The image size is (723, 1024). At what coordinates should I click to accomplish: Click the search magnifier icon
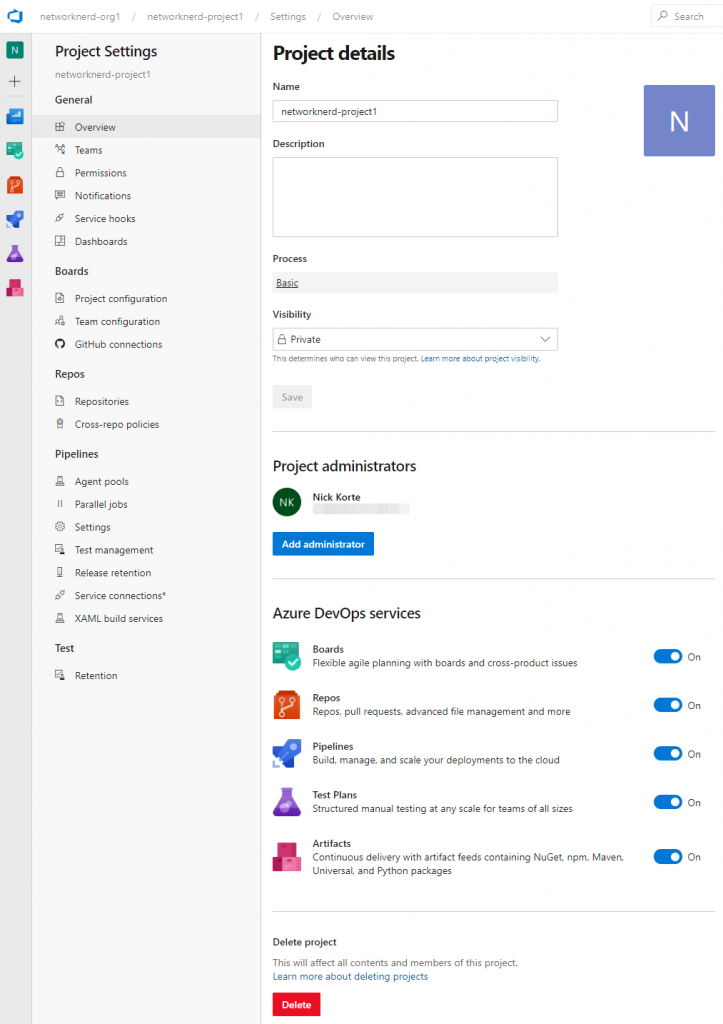click(663, 16)
